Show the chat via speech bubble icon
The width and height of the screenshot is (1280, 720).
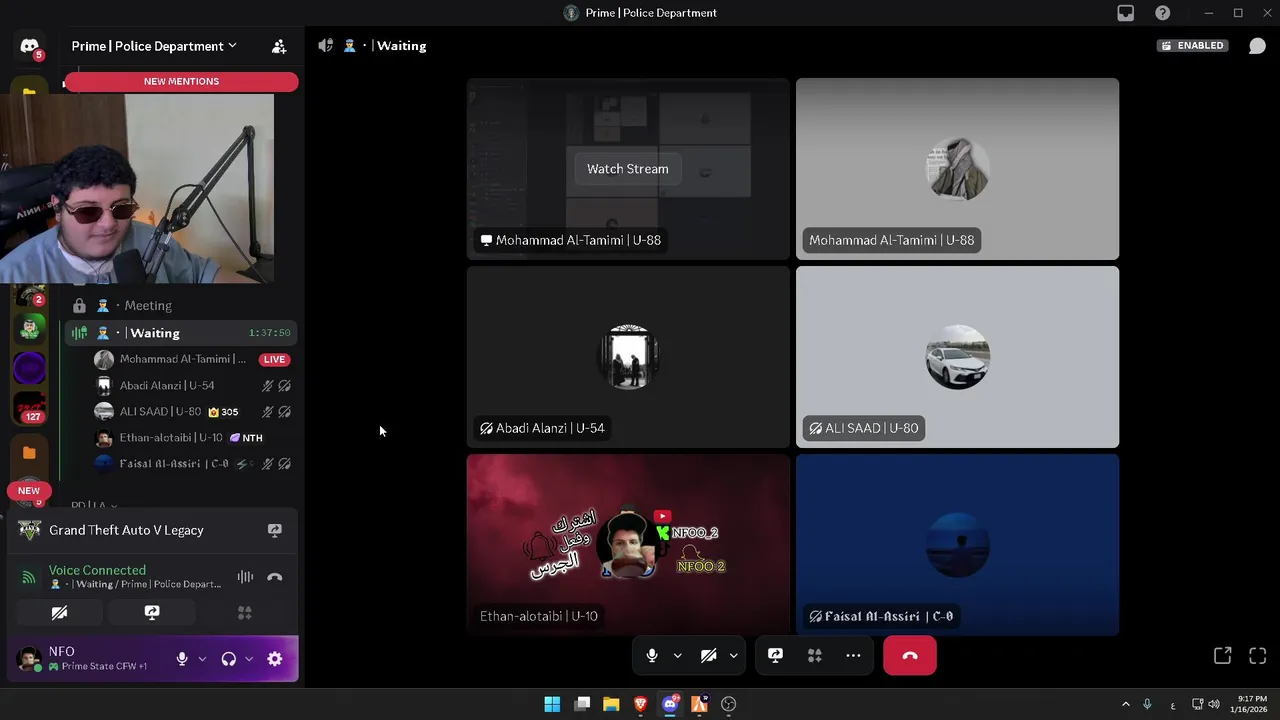point(1257,46)
